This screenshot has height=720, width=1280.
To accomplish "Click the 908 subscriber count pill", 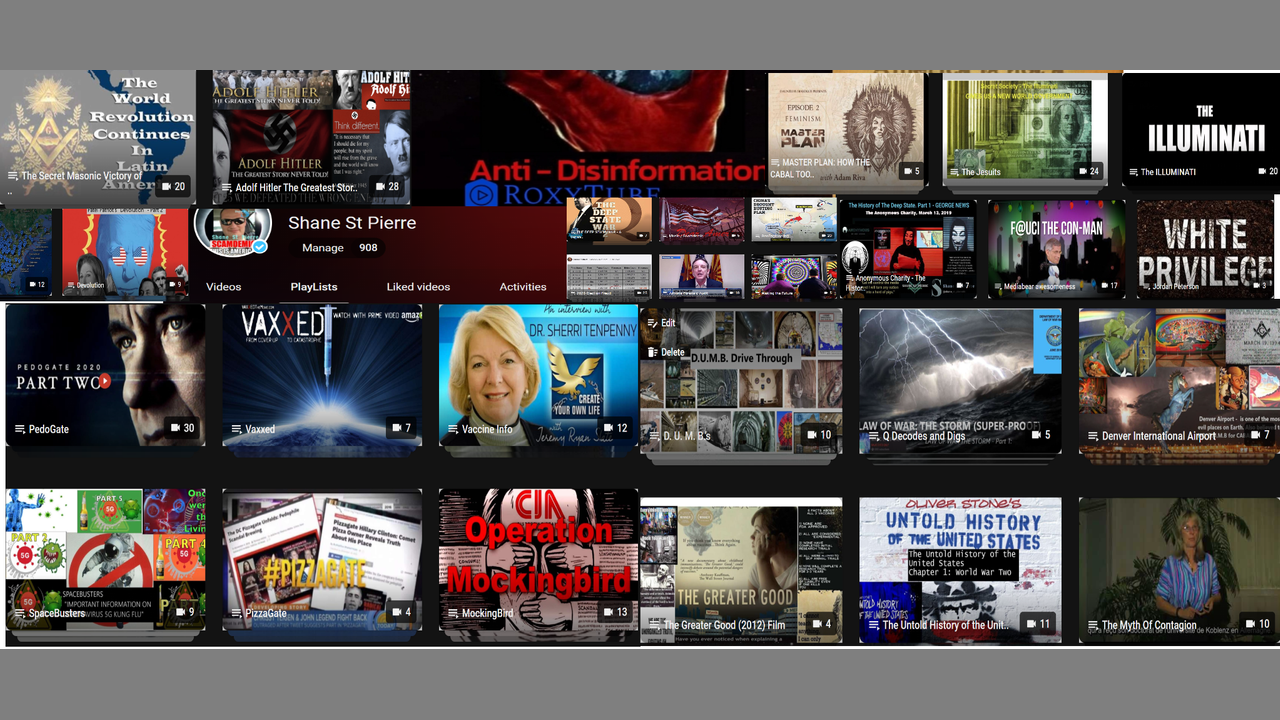I will [x=368, y=248].
